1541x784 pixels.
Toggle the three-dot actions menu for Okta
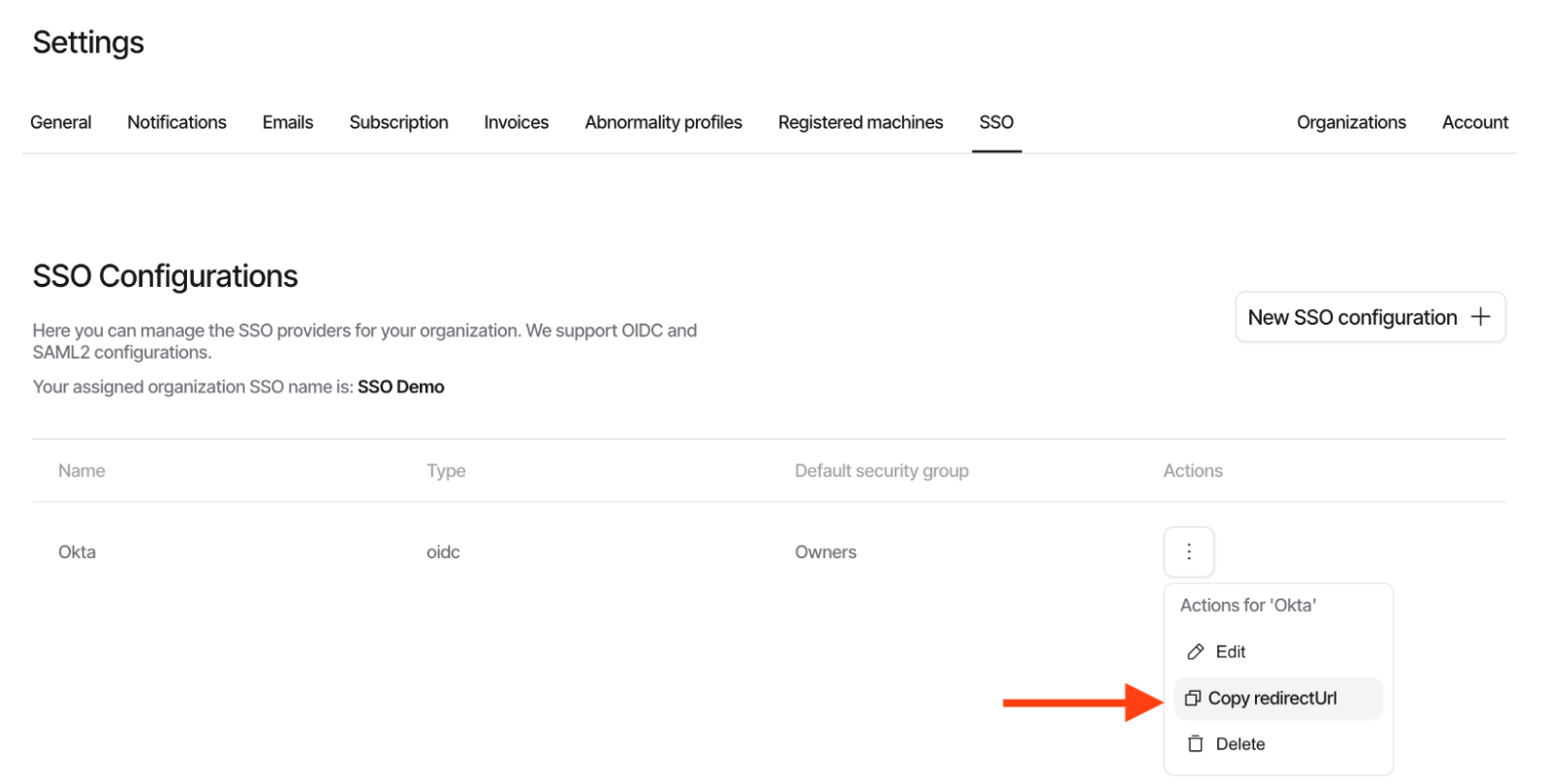coord(1188,552)
